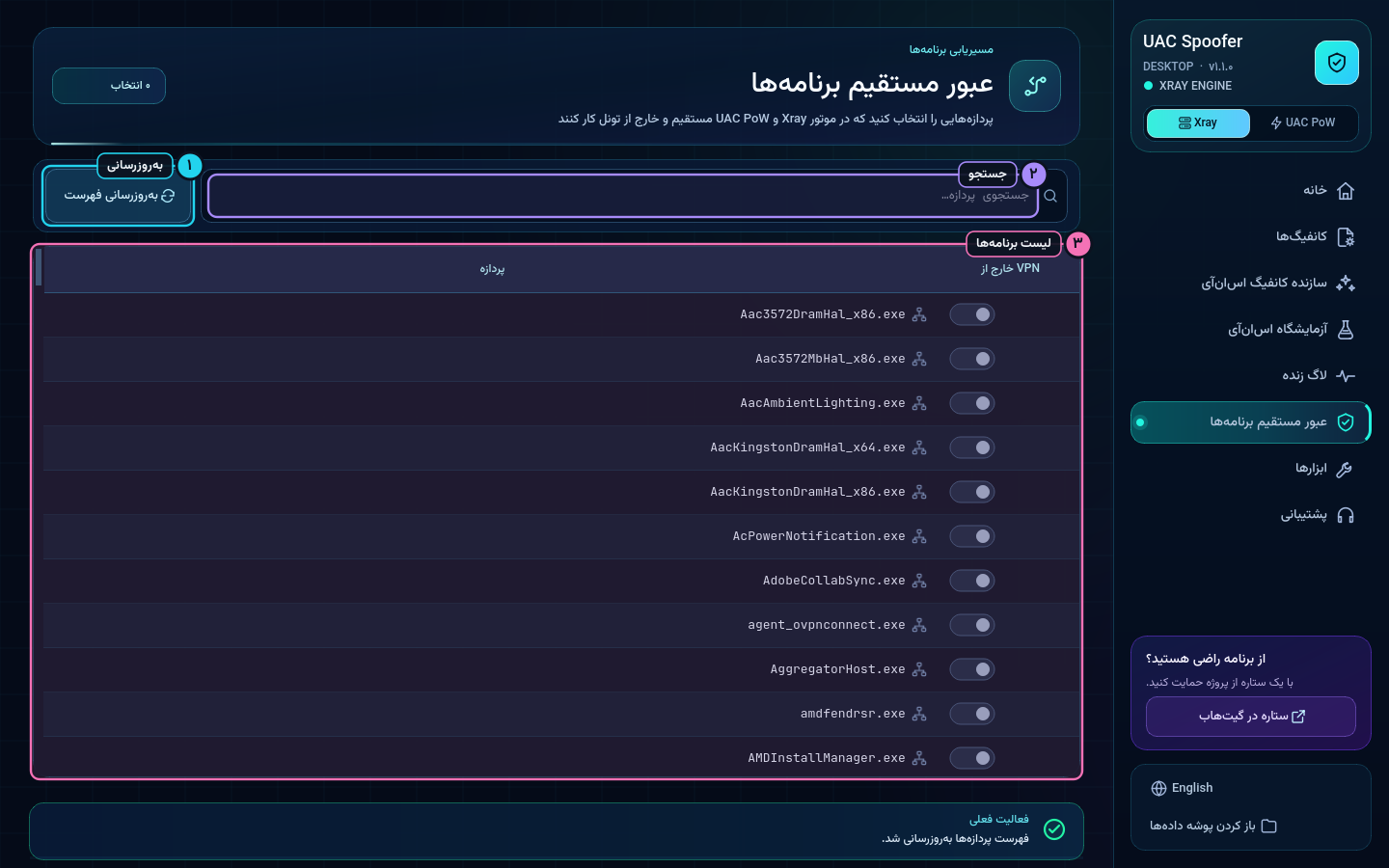This screenshot has width=1389, height=868.
Task: Click the "AggregatorHost.exe" process name
Action: click(837, 669)
